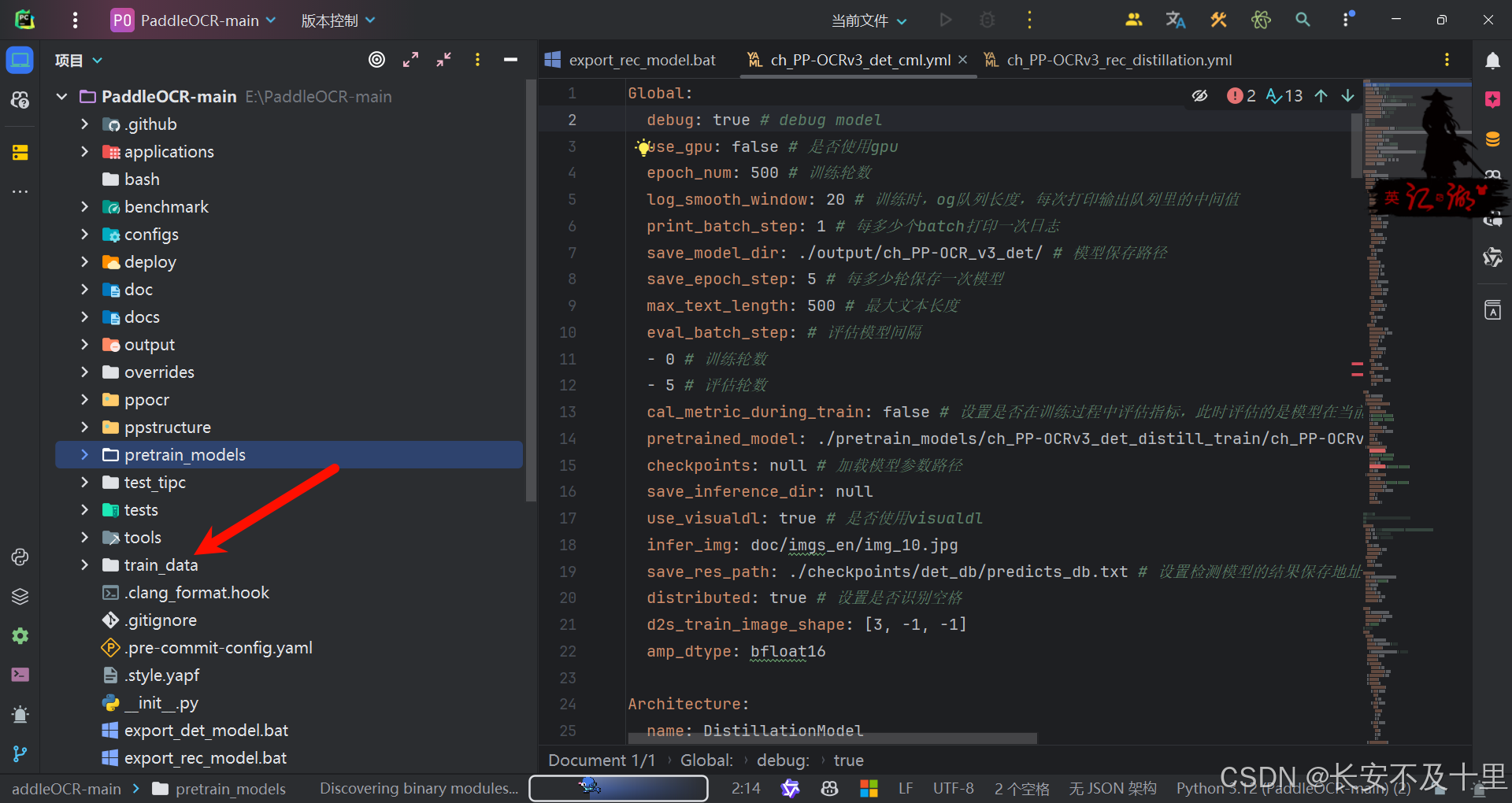Screen dimensions: 1512x803
Task: Click the 无 JSON 架构 schema widget
Action: (1113, 789)
